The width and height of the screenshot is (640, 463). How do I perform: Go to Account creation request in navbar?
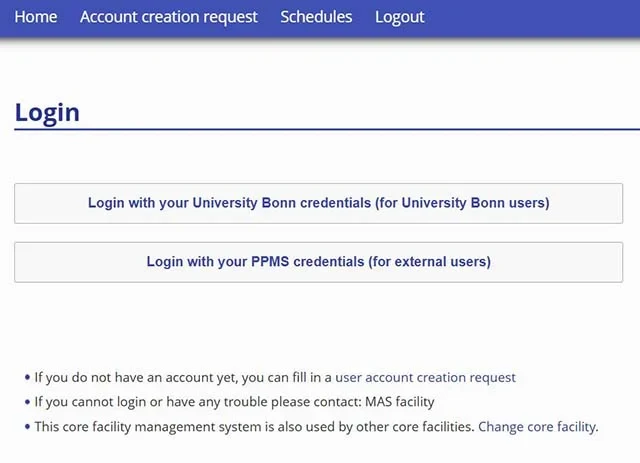[168, 17]
